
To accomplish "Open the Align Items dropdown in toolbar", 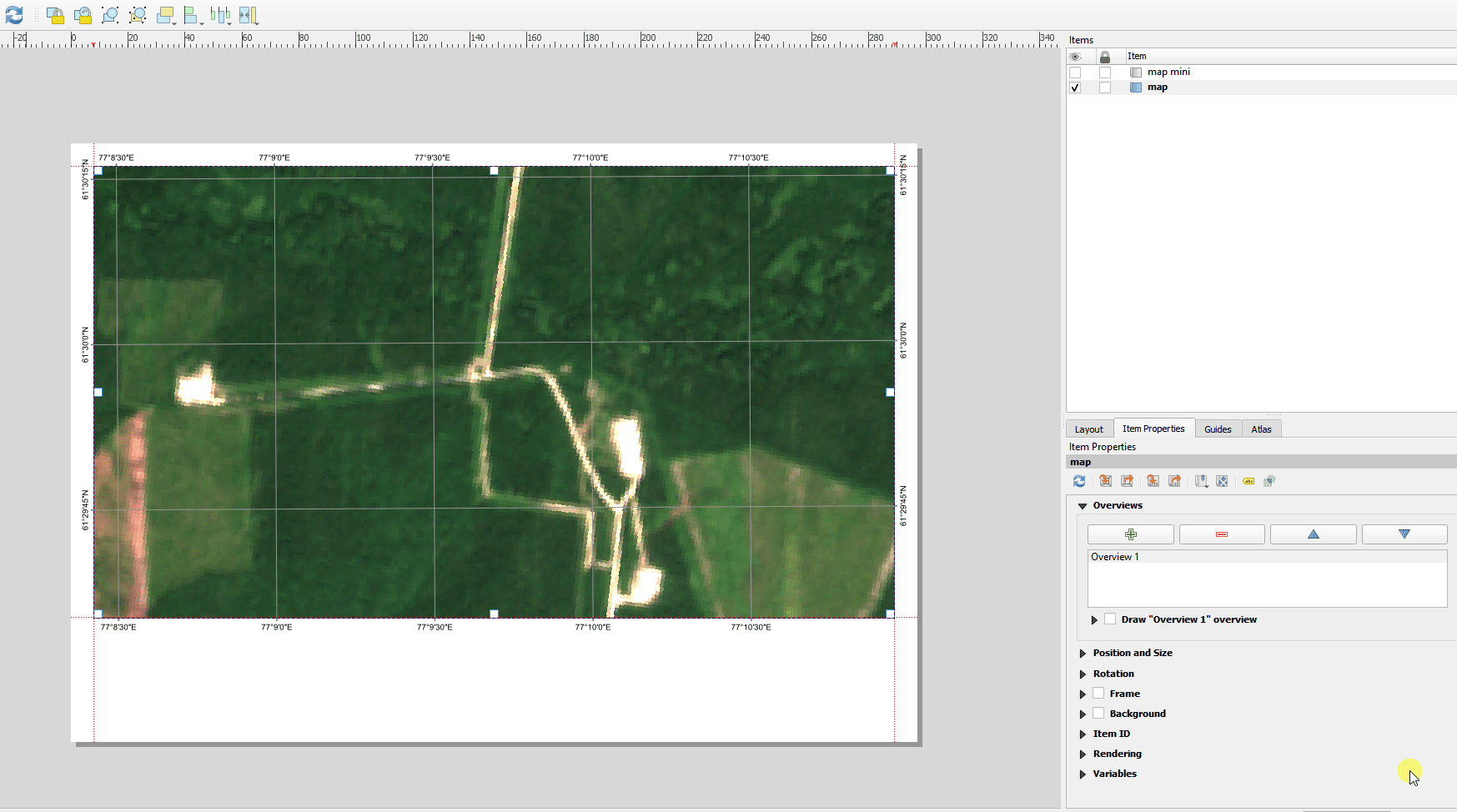I will pyautogui.click(x=193, y=15).
